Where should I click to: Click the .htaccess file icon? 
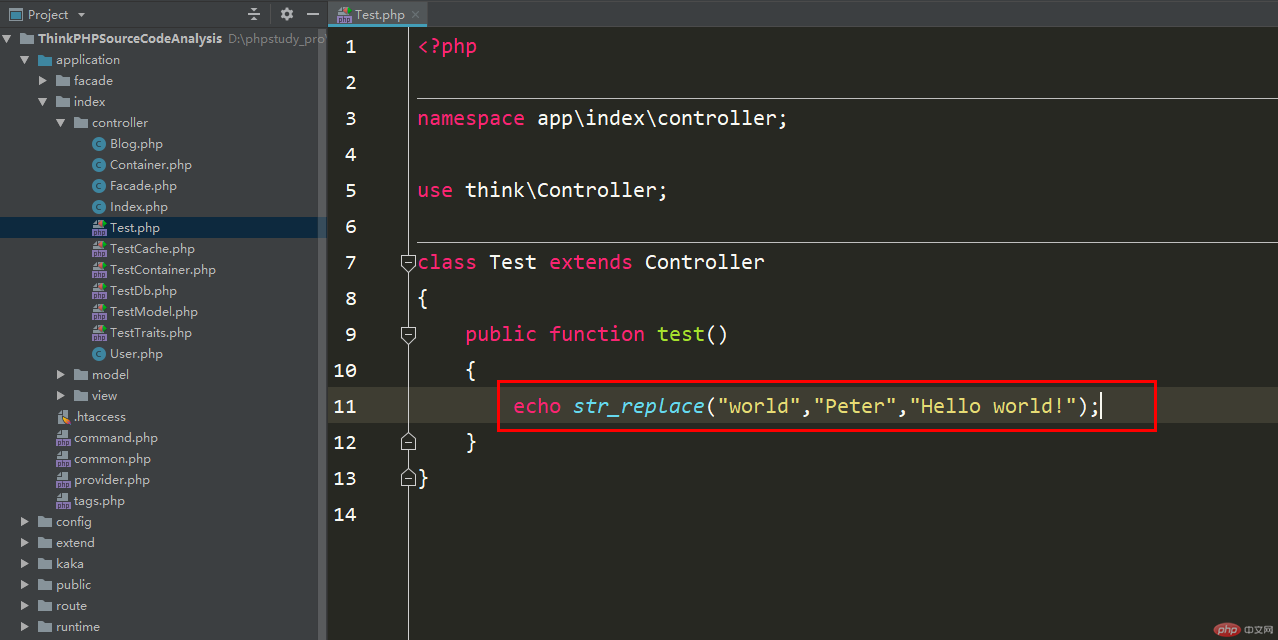coord(63,416)
